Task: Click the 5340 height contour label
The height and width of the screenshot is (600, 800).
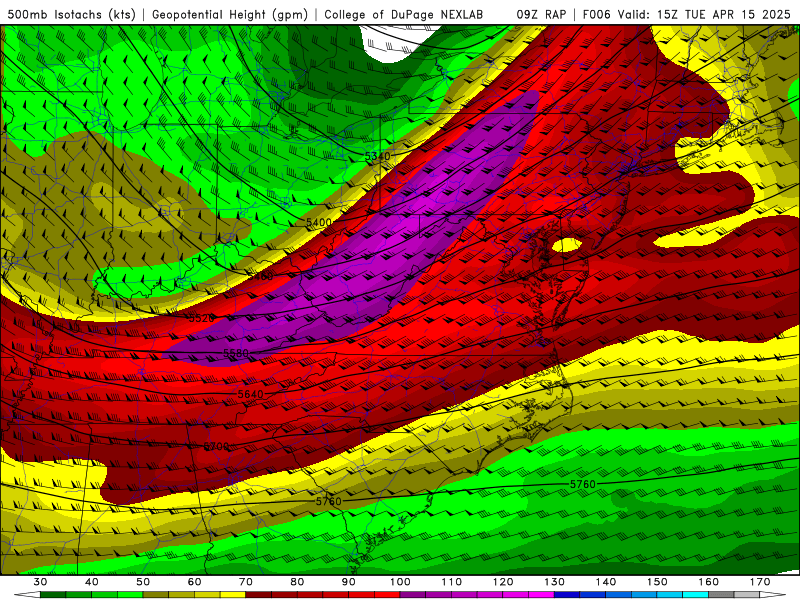Action: pos(378,156)
